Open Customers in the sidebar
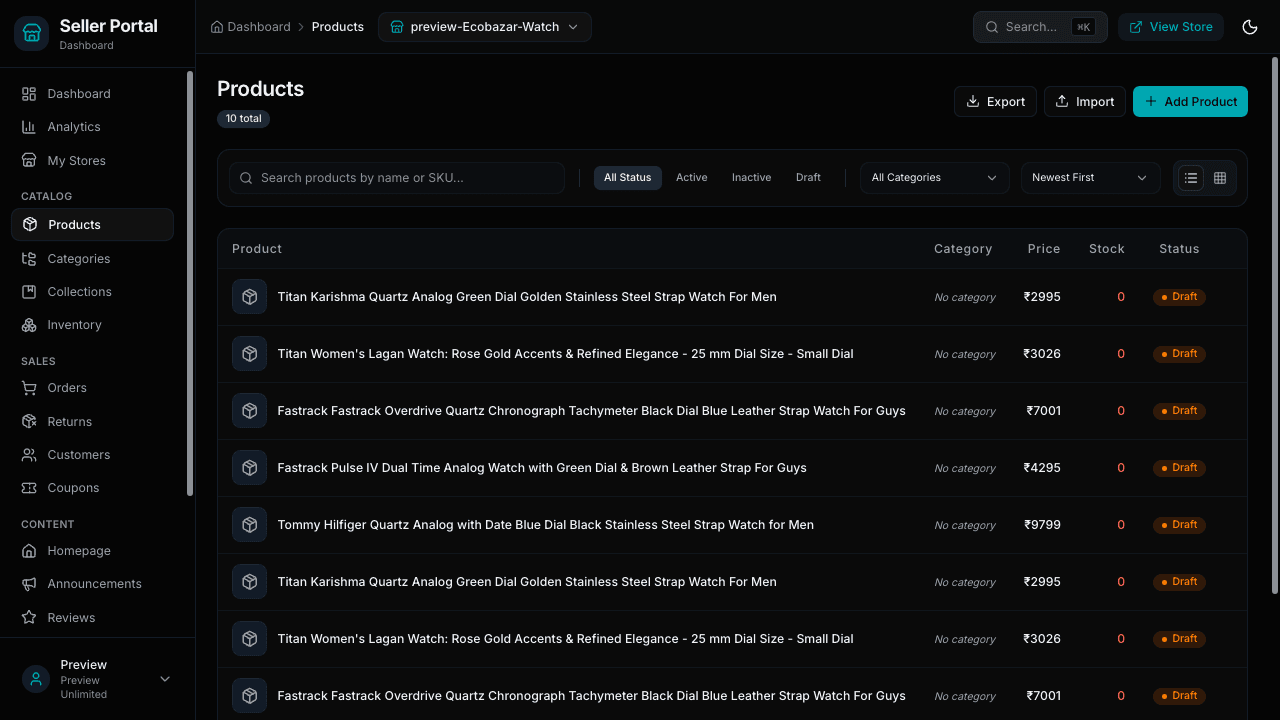Viewport: 1280px width, 720px height. (x=93, y=455)
